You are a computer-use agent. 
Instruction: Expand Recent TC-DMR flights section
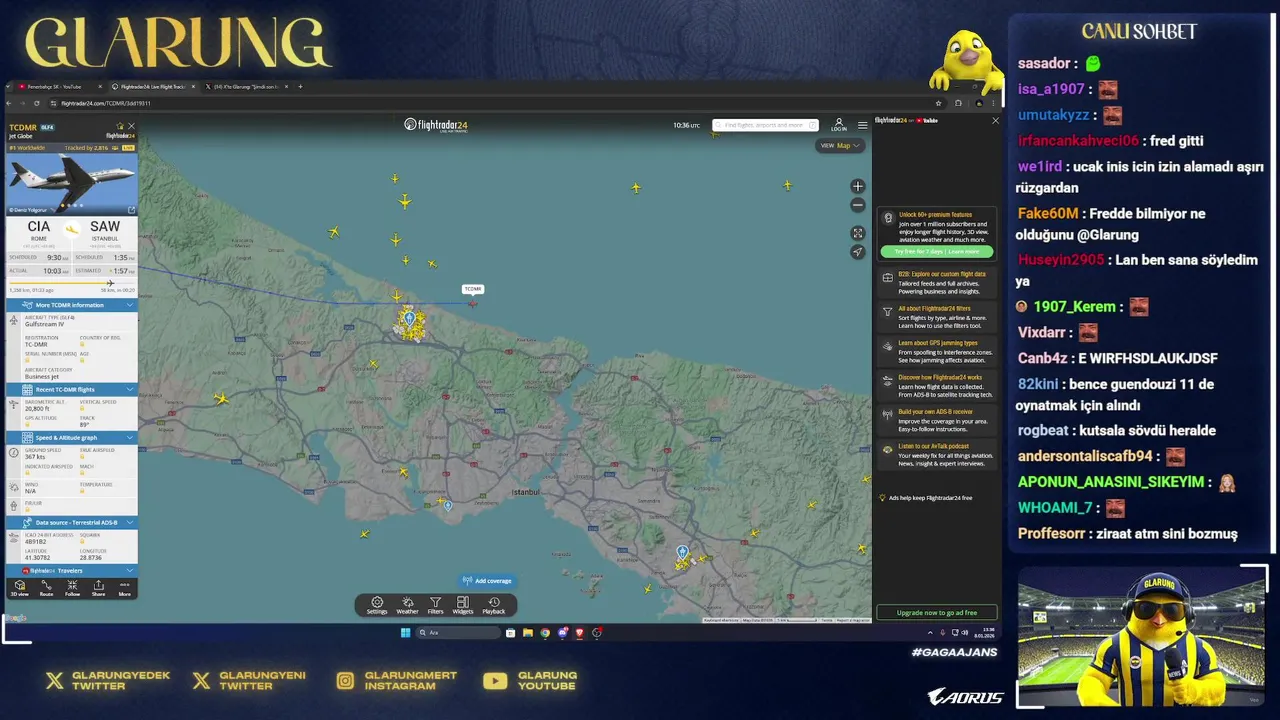(72, 389)
